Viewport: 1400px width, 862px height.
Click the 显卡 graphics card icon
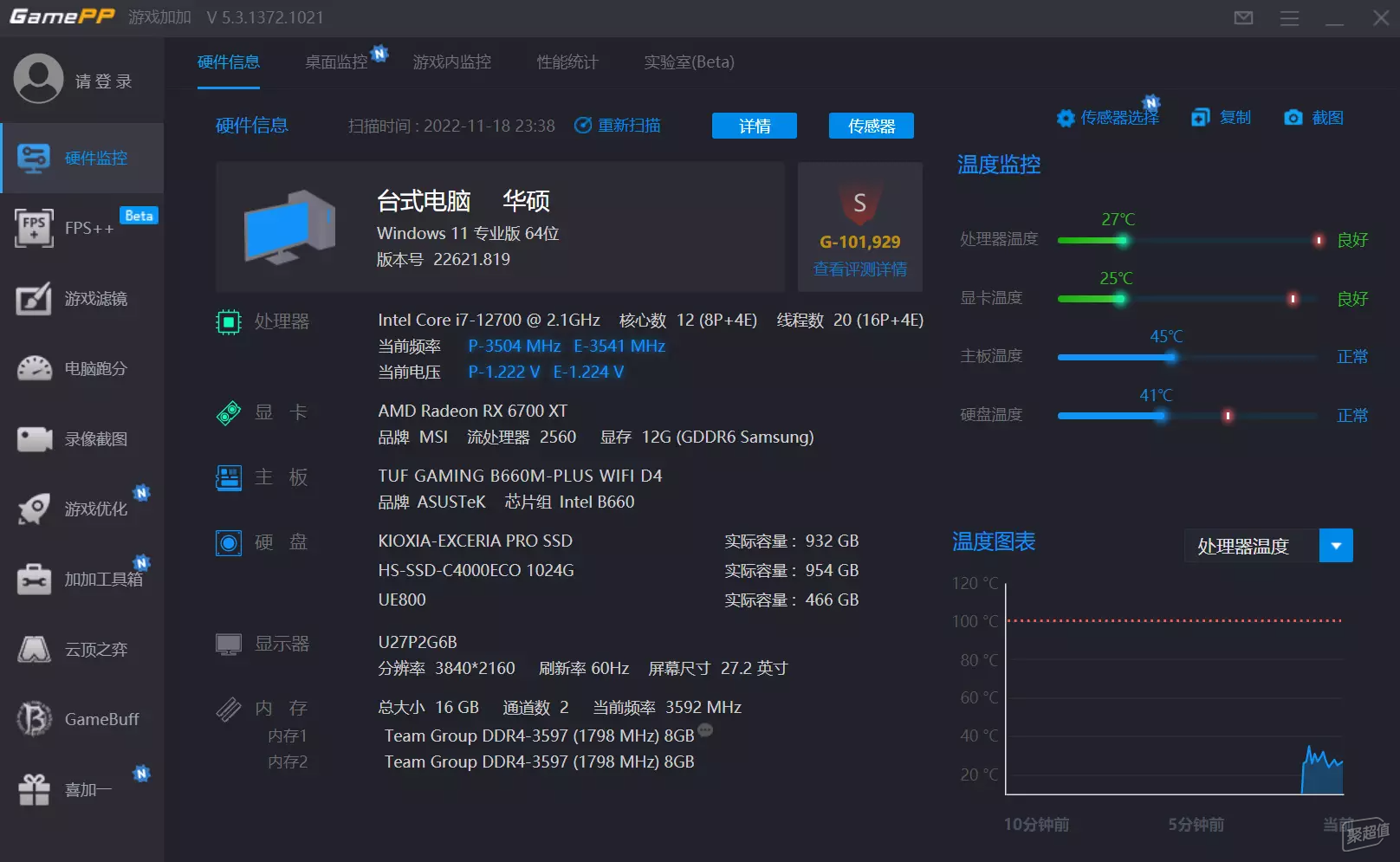click(x=228, y=413)
